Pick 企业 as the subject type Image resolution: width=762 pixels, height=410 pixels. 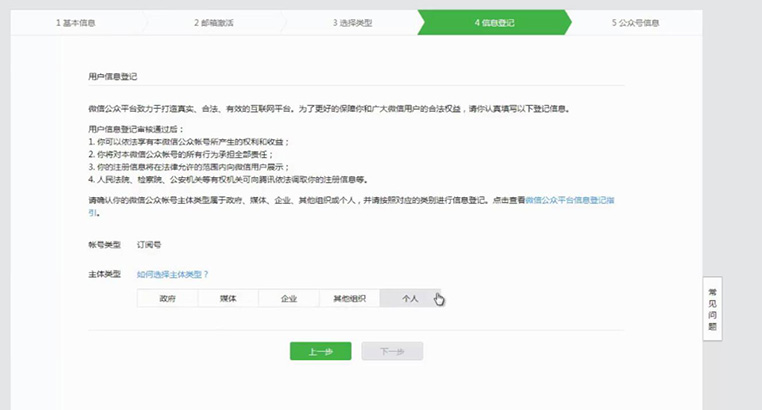tap(288, 298)
